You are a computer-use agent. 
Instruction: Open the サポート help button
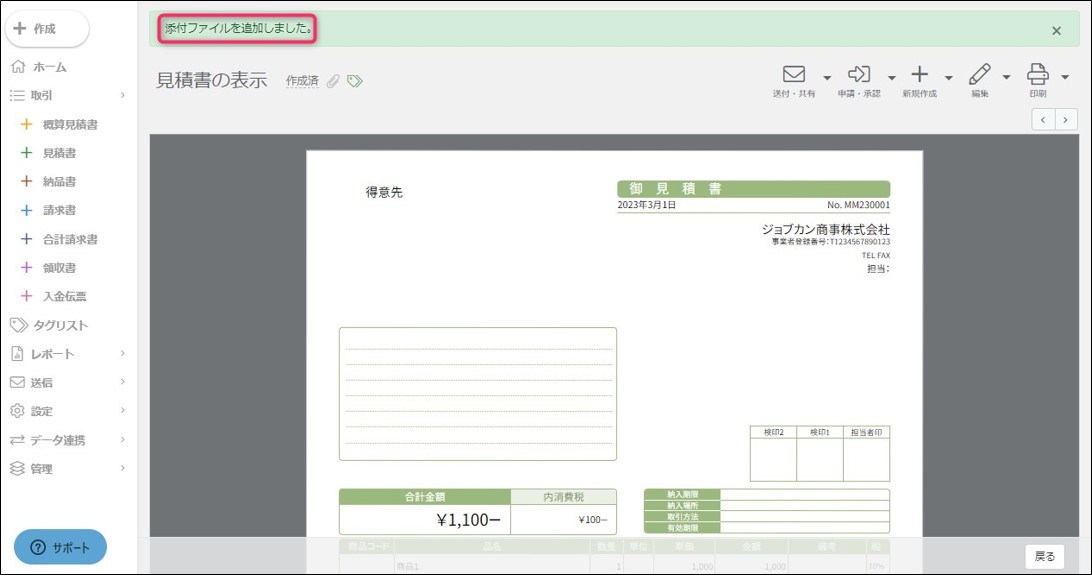click(61, 547)
